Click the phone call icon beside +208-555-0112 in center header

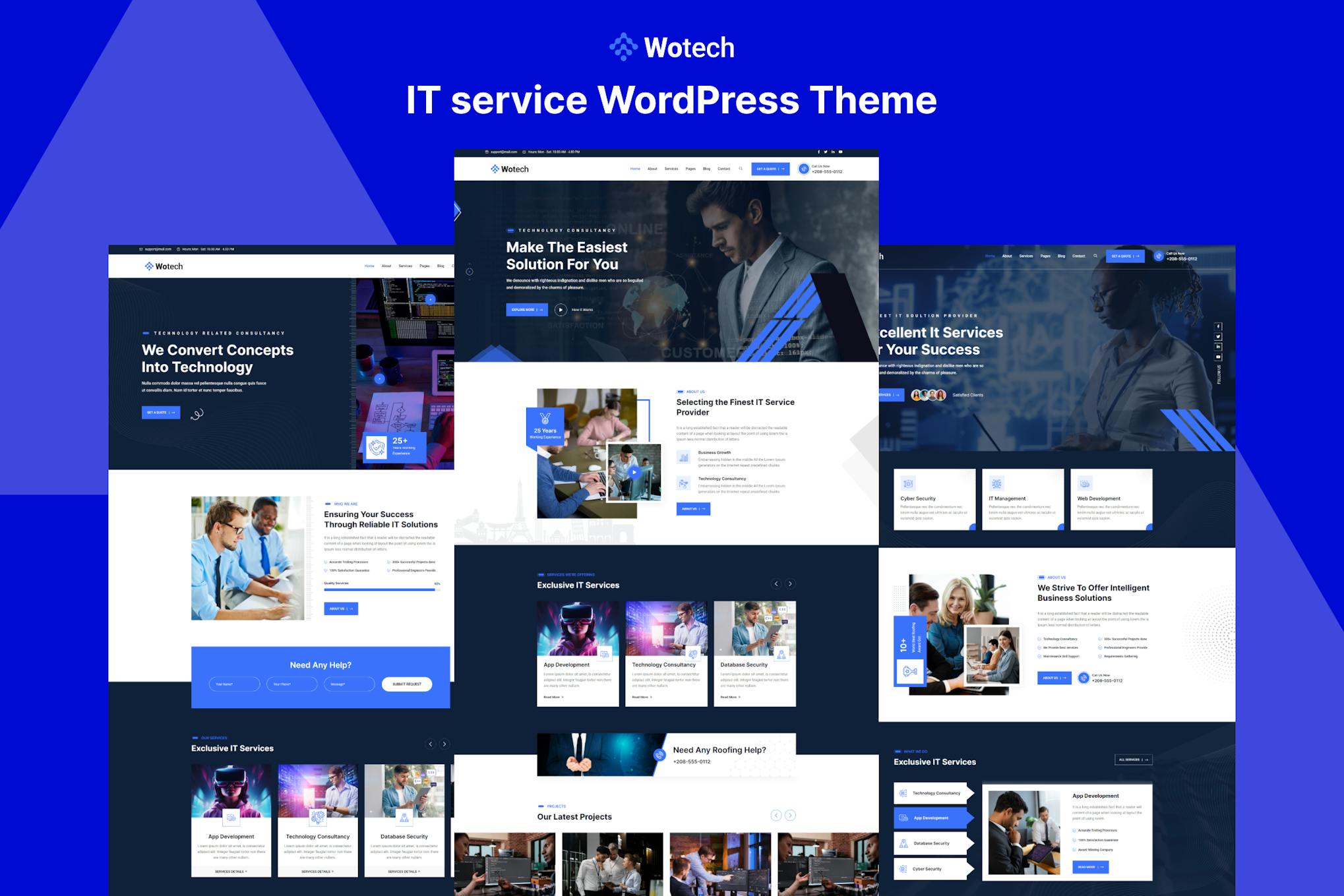(803, 169)
